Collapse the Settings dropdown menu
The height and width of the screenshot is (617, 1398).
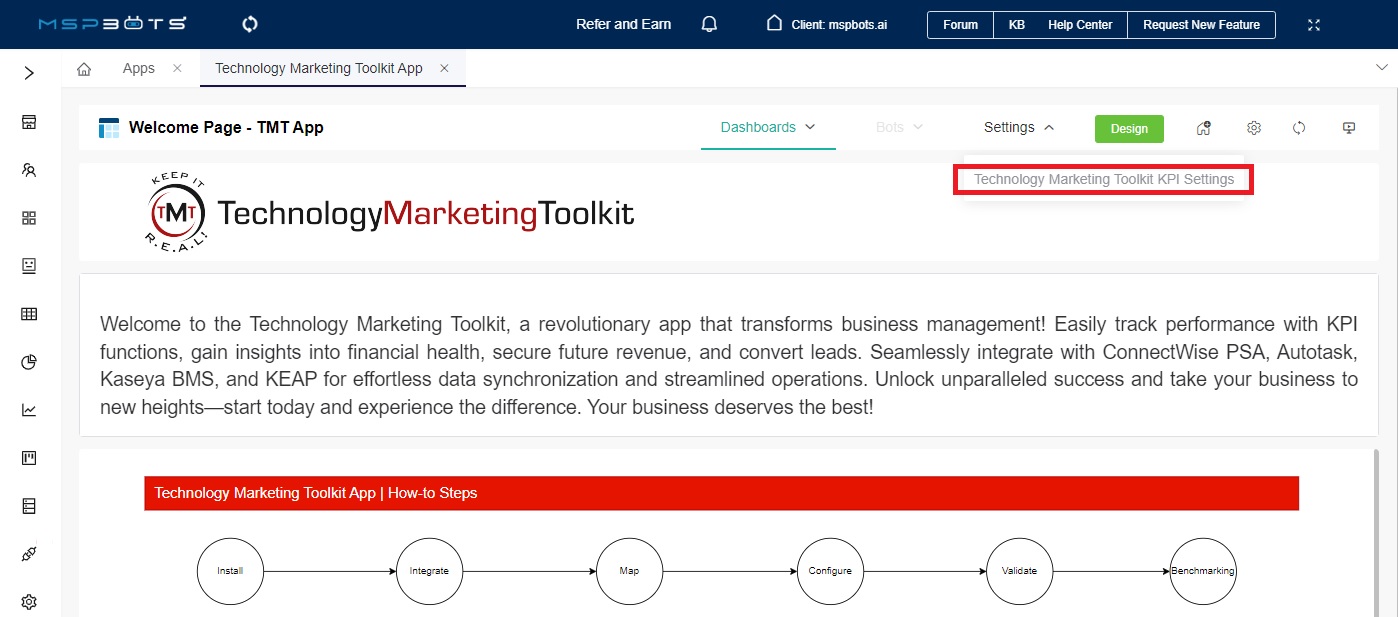coord(1018,127)
